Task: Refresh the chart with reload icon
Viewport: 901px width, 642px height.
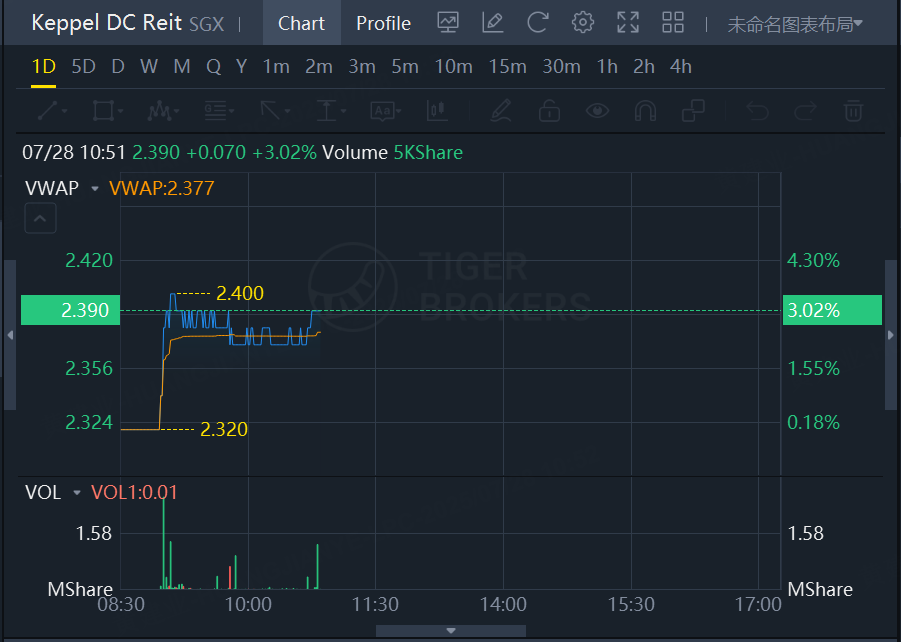Action: tap(538, 23)
